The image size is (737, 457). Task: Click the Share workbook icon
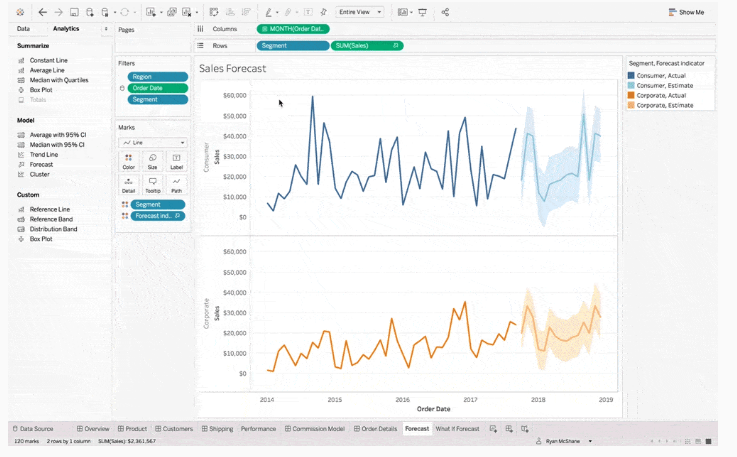pos(445,12)
